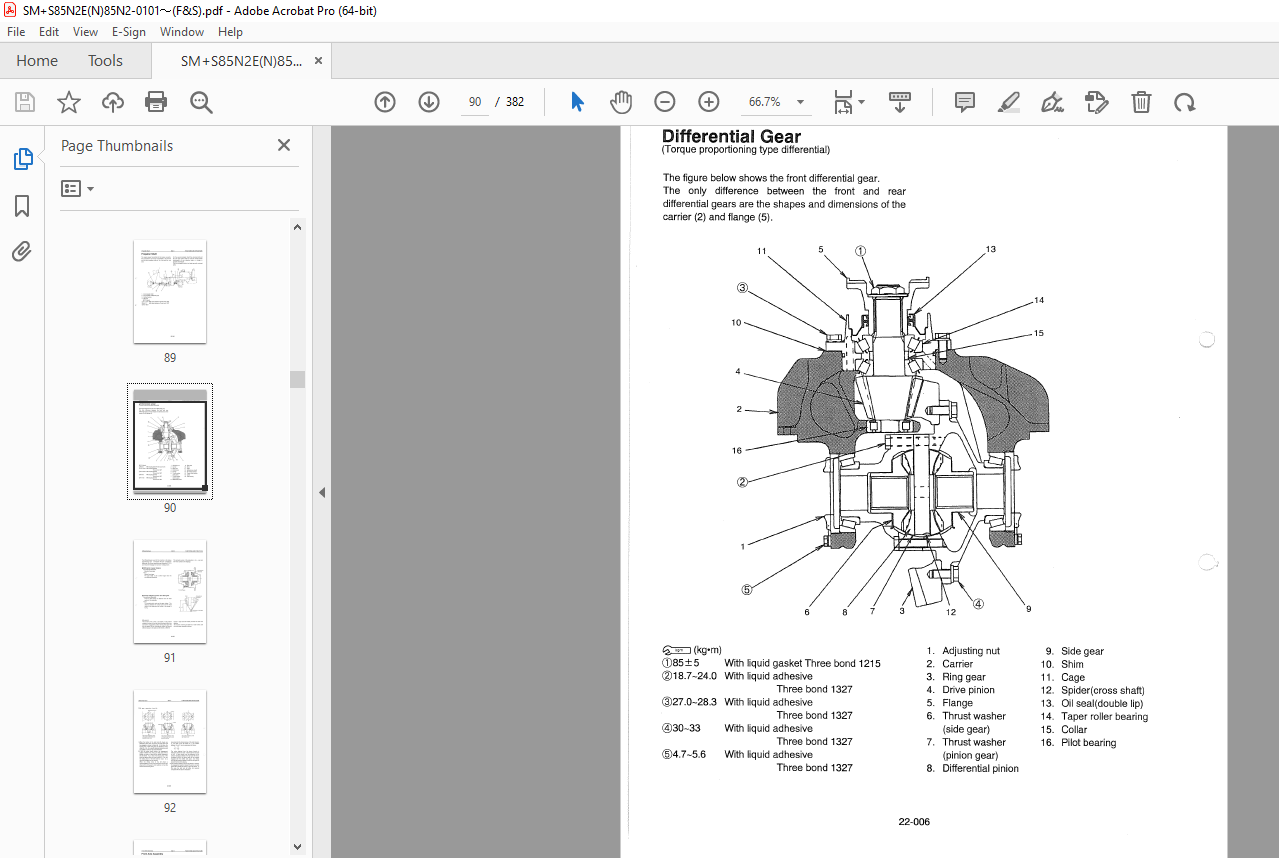Select the page 92 thumbnail

[170, 741]
